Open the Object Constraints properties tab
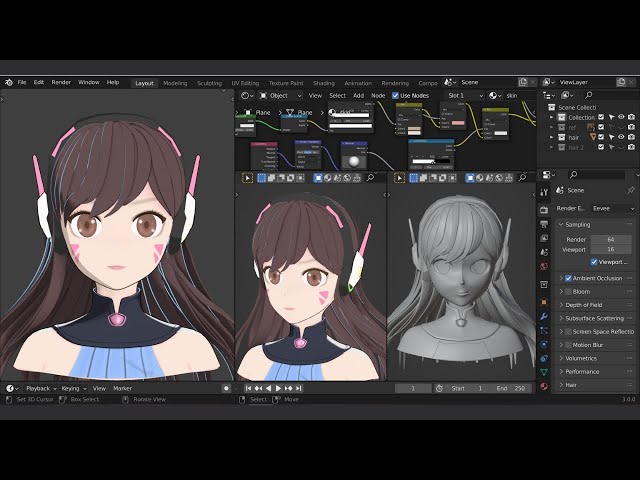This screenshot has width=640, height=480. pos(544,358)
